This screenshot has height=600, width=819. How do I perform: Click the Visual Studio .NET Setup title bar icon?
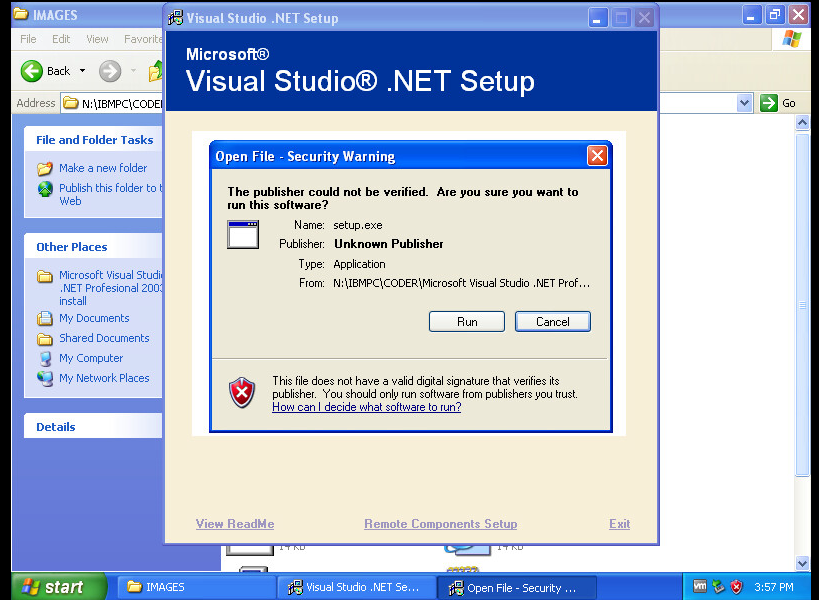point(176,18)
